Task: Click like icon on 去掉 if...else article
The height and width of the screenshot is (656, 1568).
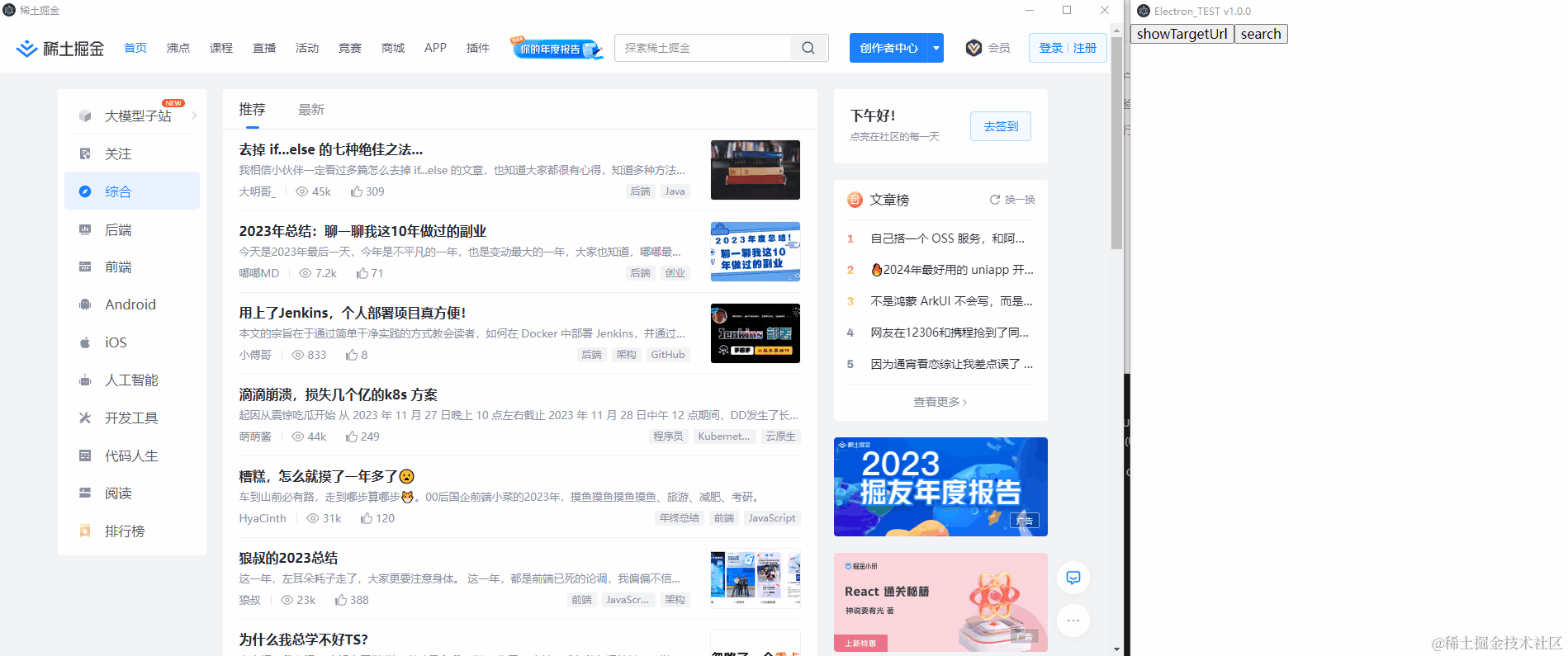Action: 357,191
